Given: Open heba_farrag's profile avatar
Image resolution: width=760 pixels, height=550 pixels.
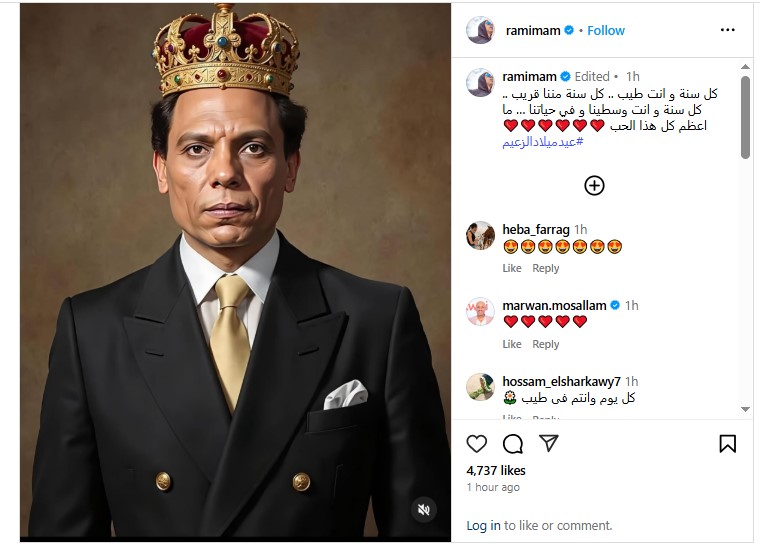Looking at the screenshot, I should click(480, 235).
